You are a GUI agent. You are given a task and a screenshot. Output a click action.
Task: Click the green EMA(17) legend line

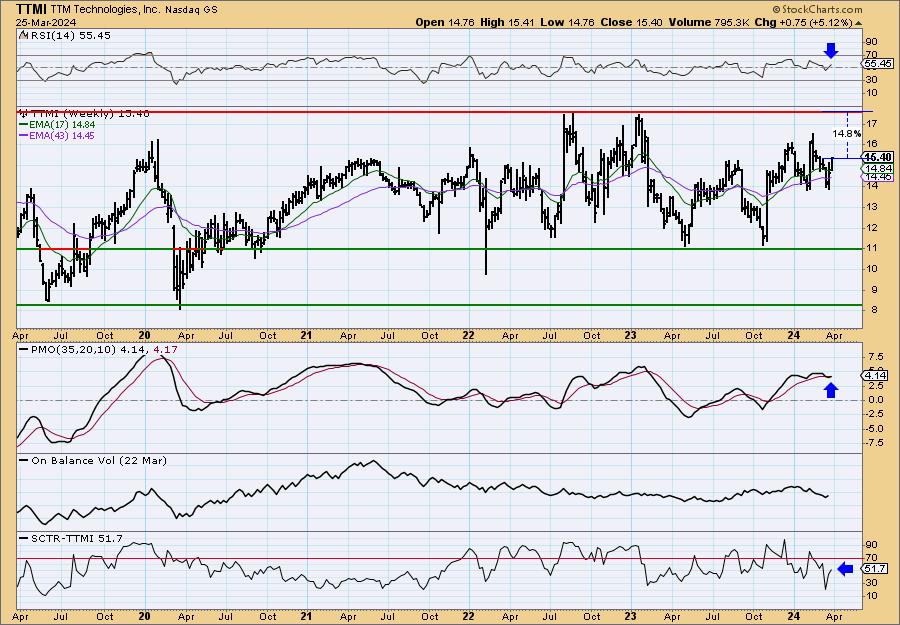[23, 125]
